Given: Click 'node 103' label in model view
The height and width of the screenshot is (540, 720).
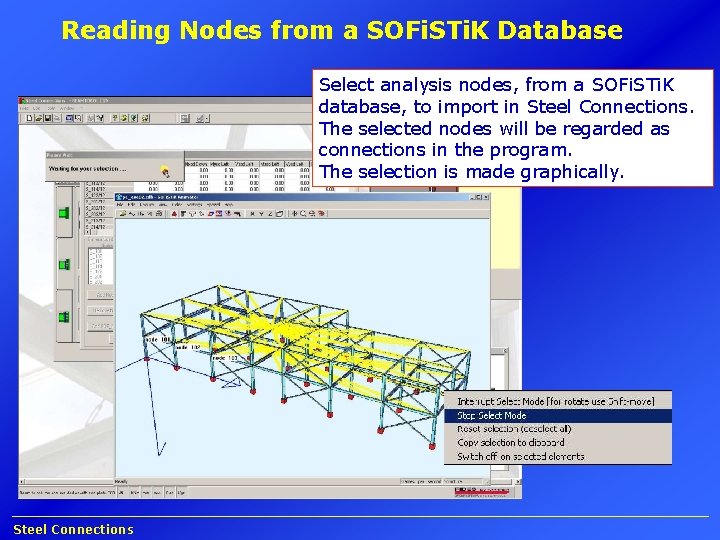Looking at the screenshot, I should point(225,358).
